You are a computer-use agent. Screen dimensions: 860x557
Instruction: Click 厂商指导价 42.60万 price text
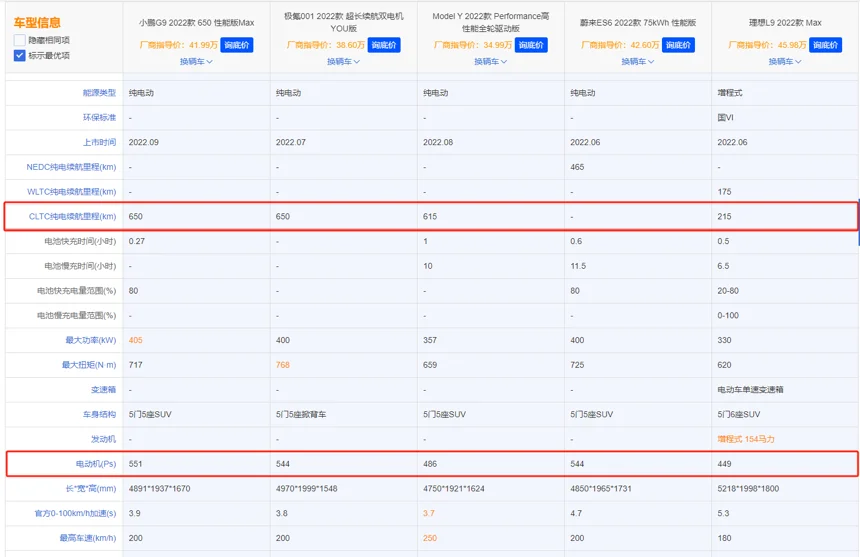coord(620,45)
